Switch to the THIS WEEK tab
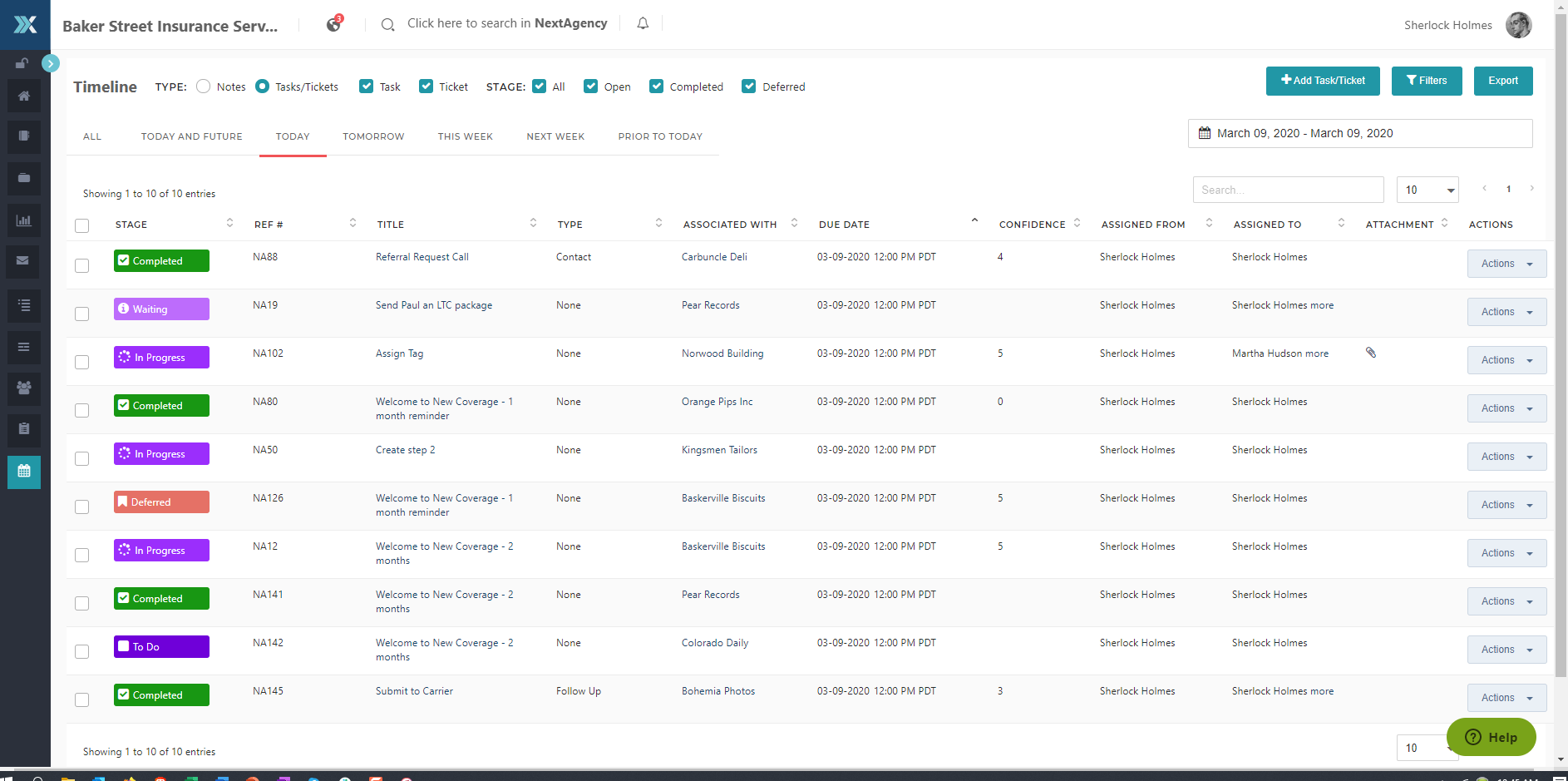1568x781 pixels. point(465,136)
